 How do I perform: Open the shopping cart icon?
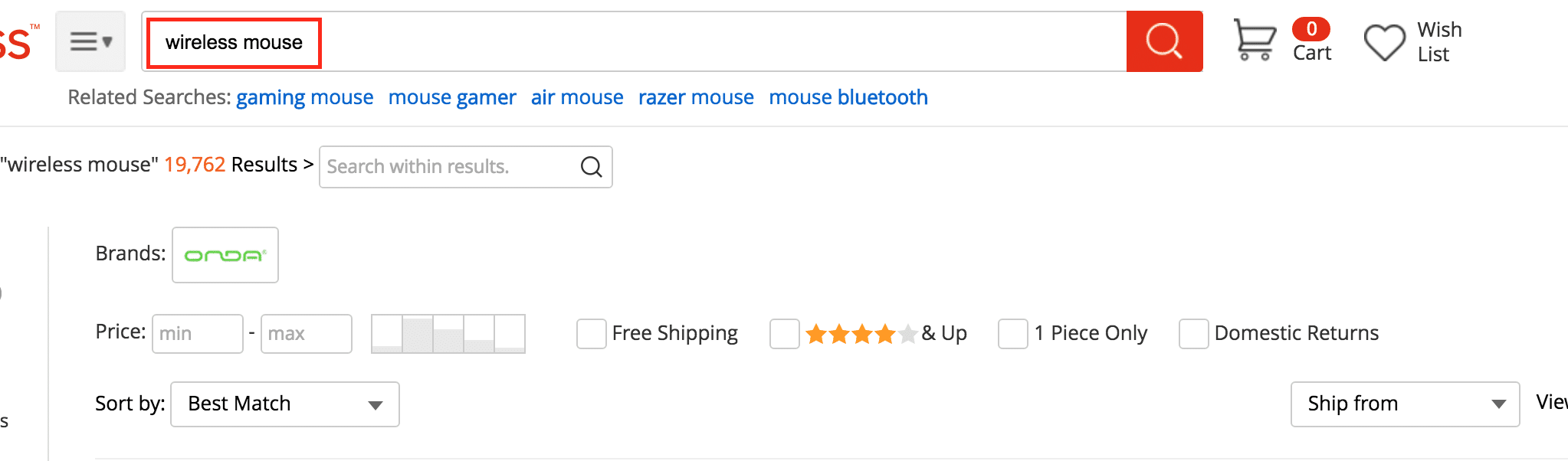pyautogui.click(x=1255, y=40)
